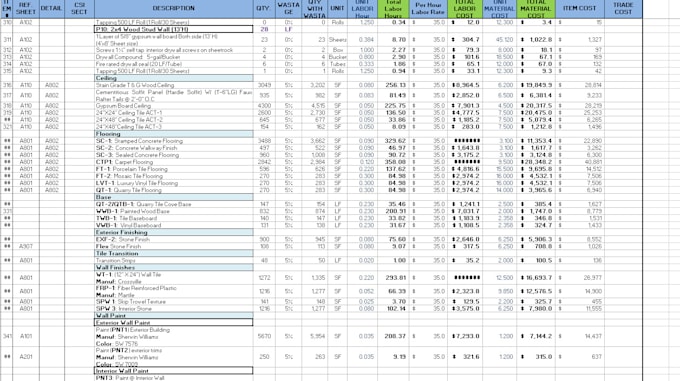Select the Fire rated drywall seal cell
Screen dimensions: 680x381
pos(173,64)
